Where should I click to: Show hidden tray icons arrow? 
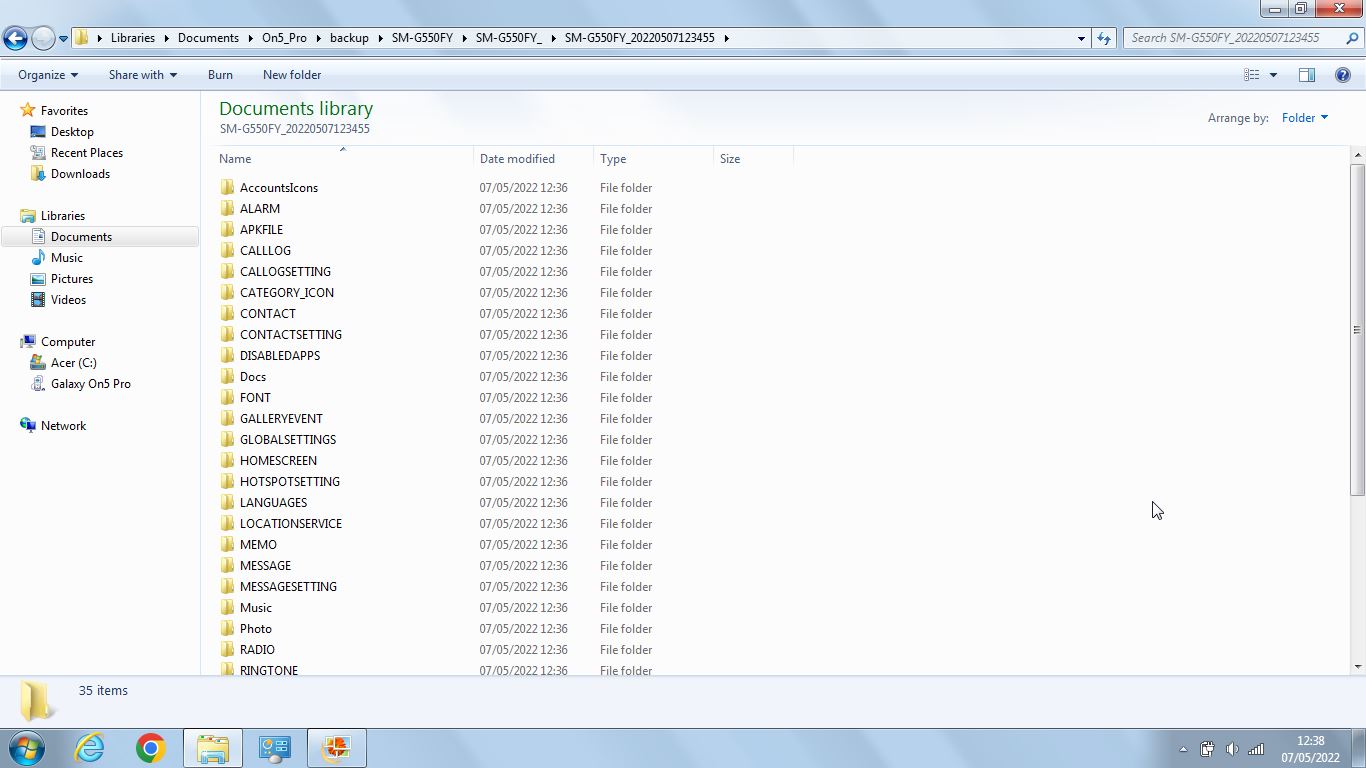coord(1183,749)
